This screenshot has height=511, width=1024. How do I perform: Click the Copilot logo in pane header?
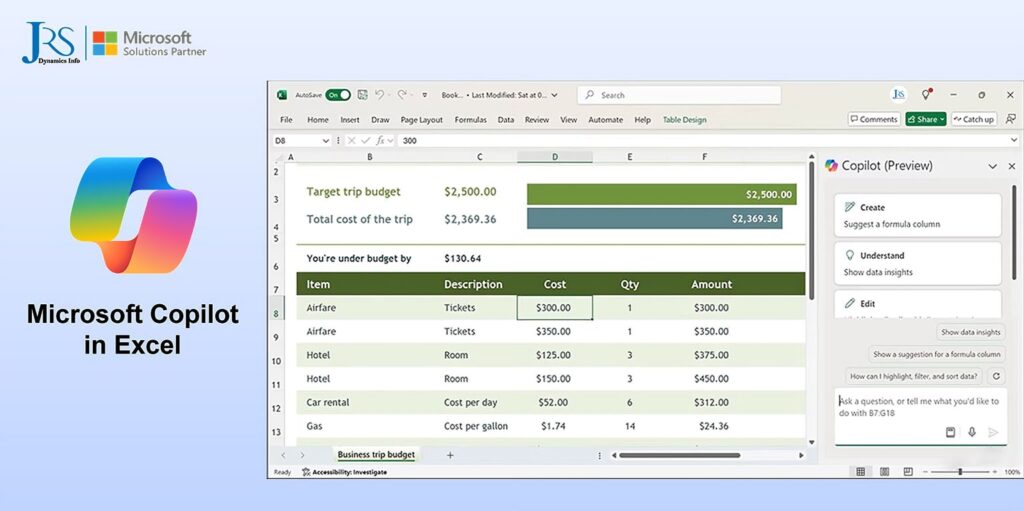coord(831,166)
